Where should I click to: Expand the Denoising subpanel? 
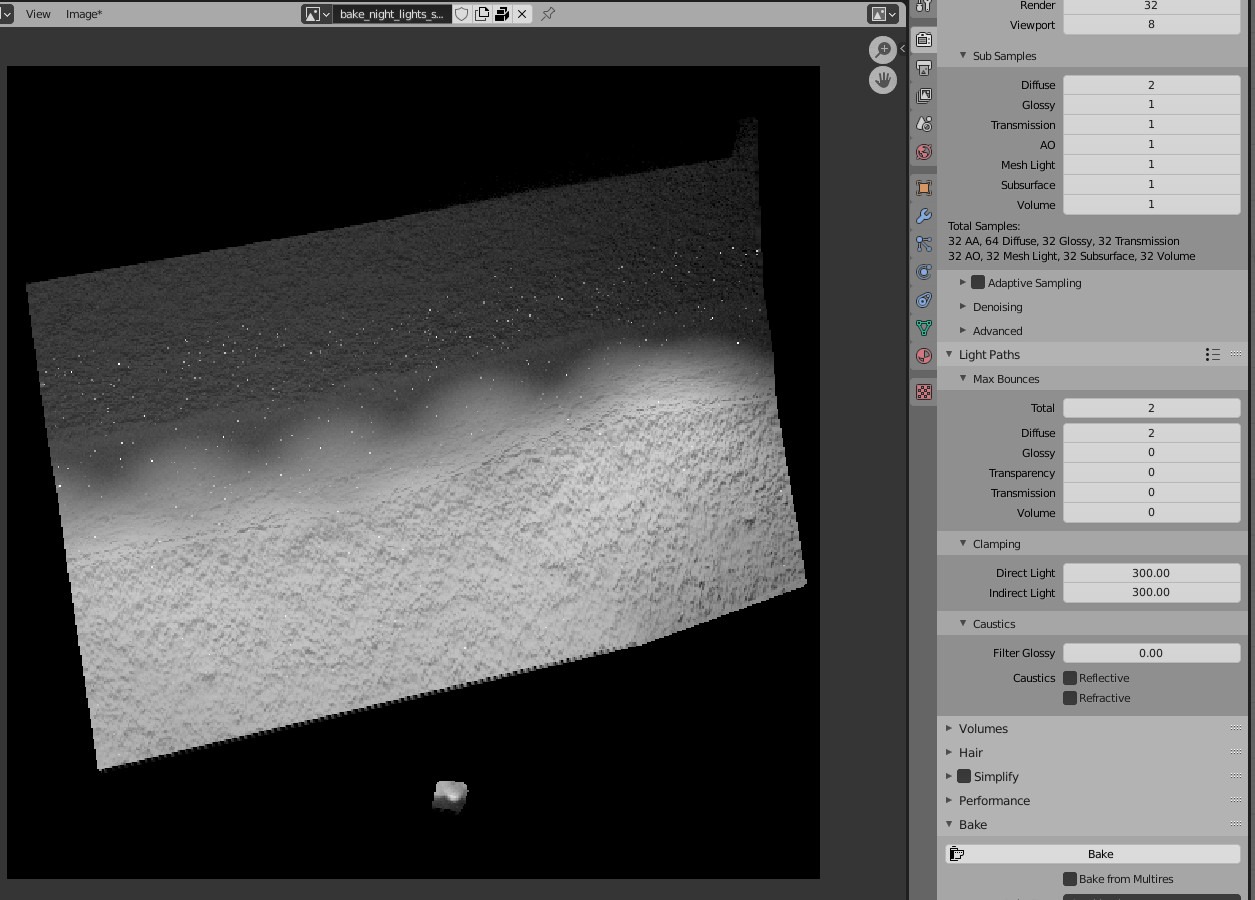[963, 307]
